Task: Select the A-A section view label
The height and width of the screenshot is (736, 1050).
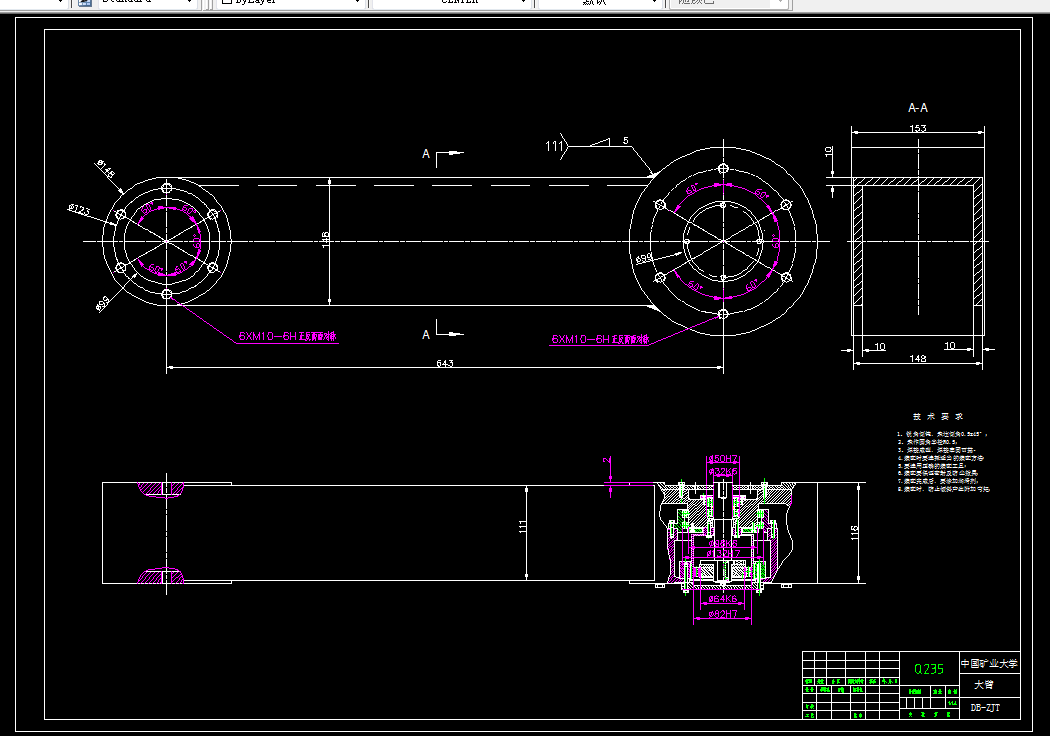Action: pyautogui.click(x=917, y=108)
